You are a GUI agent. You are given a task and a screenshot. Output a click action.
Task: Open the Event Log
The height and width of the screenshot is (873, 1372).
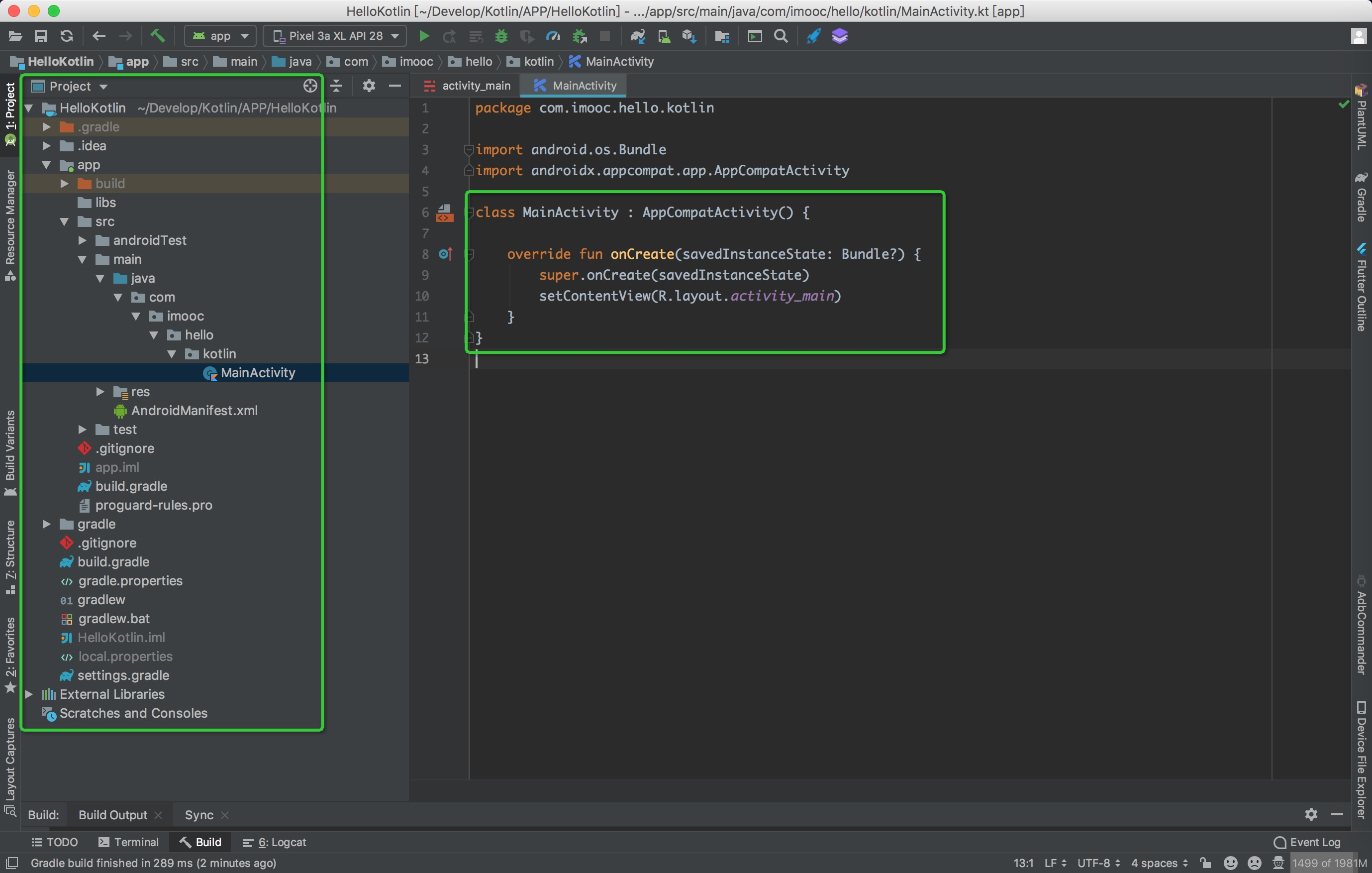click(1307, 842)
